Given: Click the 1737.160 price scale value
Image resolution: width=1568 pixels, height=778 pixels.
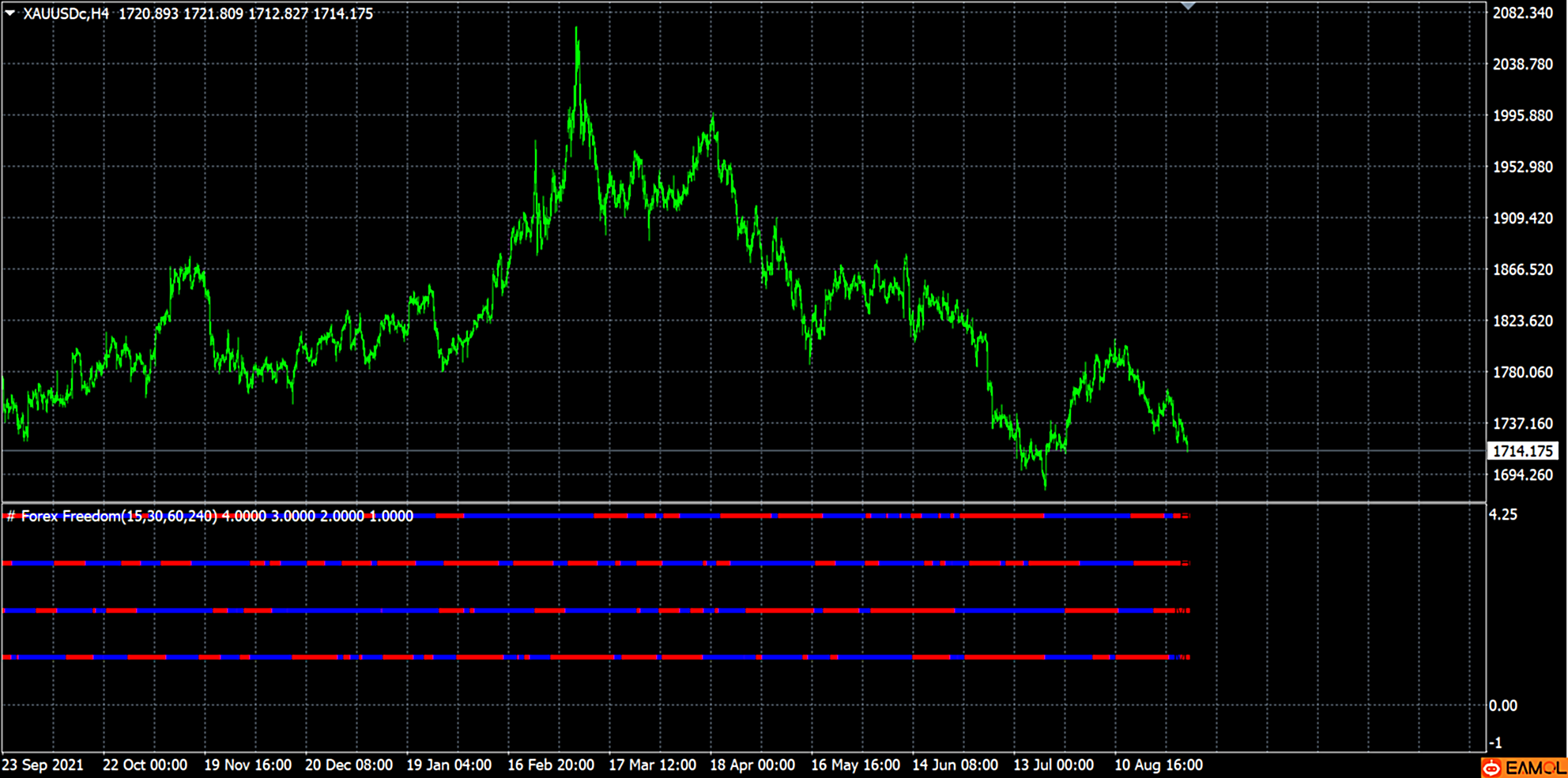Looking at the screenshot, I should pos(1522,423).
